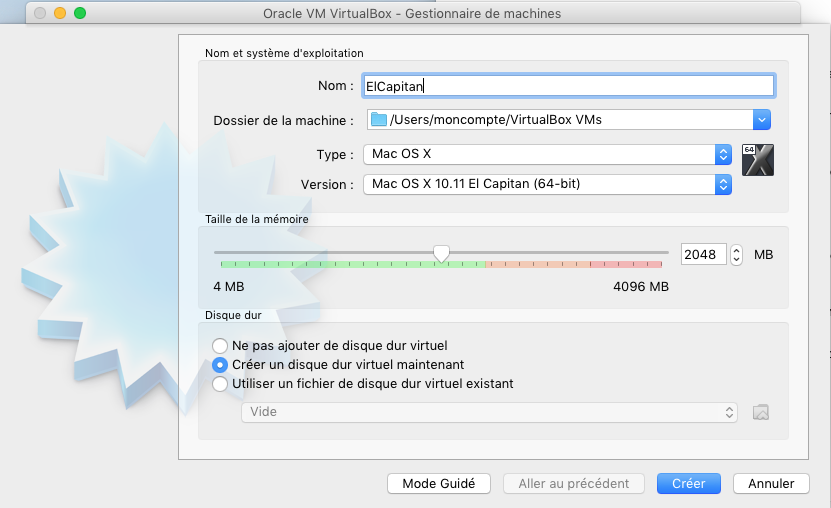This screenshot has width=831, height=508.
Task: Click the Mac OS X 64-bit OS icon
Action: (758, 160)
